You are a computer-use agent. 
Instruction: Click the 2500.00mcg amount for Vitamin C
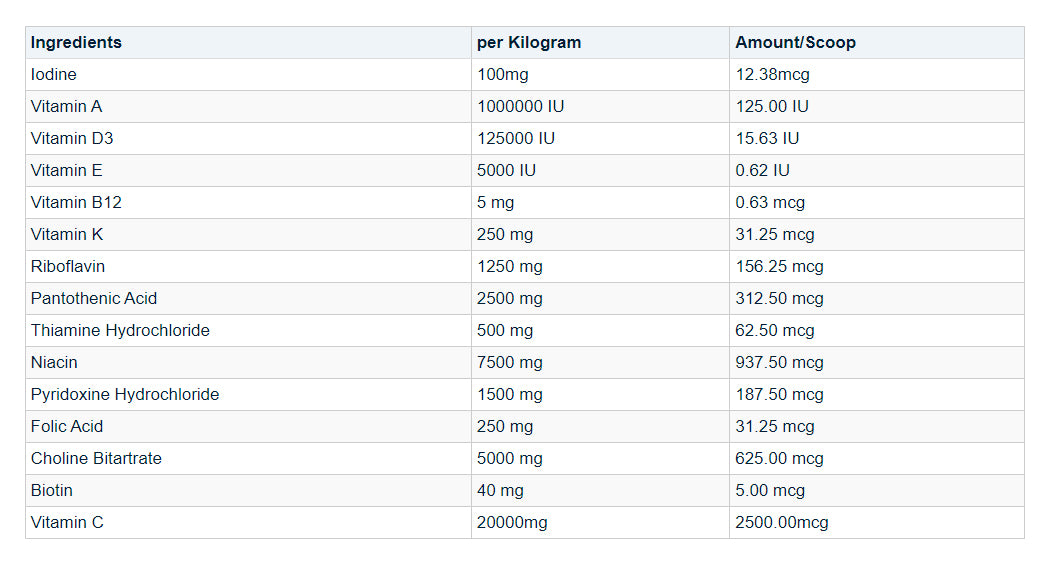point(782,523)
